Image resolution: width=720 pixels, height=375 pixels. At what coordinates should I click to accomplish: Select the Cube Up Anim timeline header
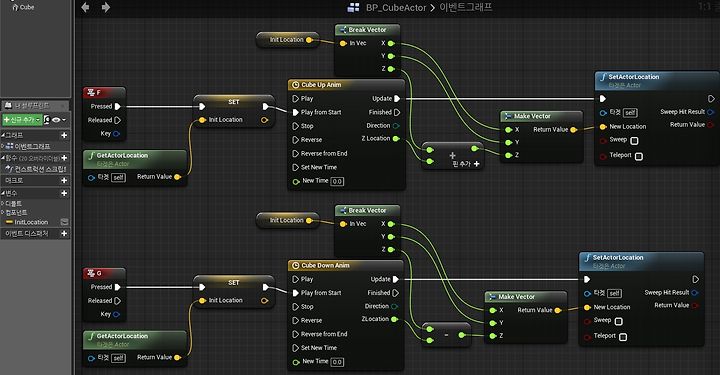tap(346, 85)
